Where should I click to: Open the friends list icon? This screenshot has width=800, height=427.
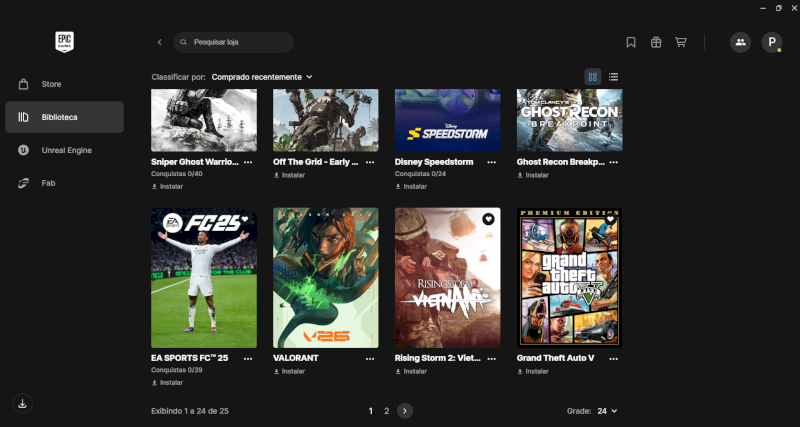tap(740, 42)
